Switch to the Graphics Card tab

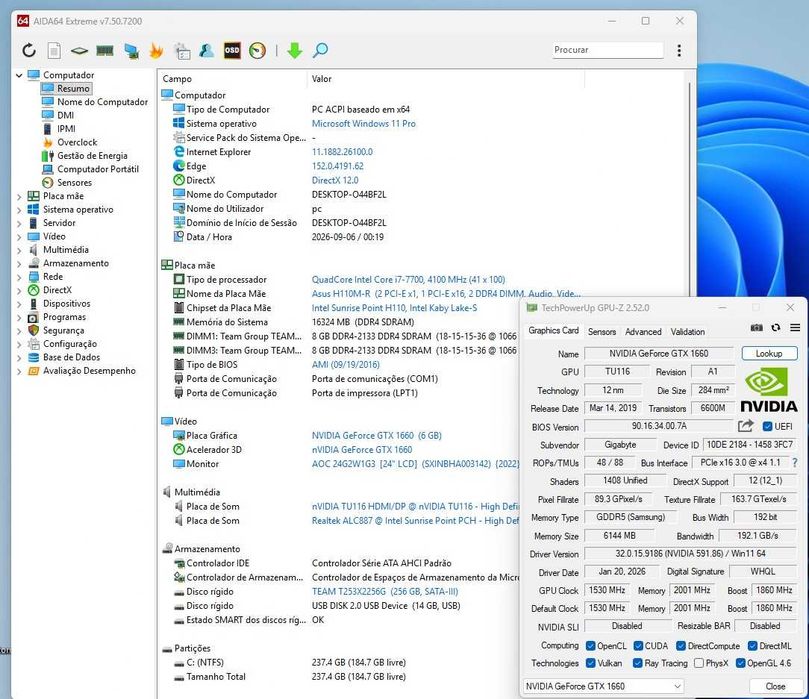554,331
